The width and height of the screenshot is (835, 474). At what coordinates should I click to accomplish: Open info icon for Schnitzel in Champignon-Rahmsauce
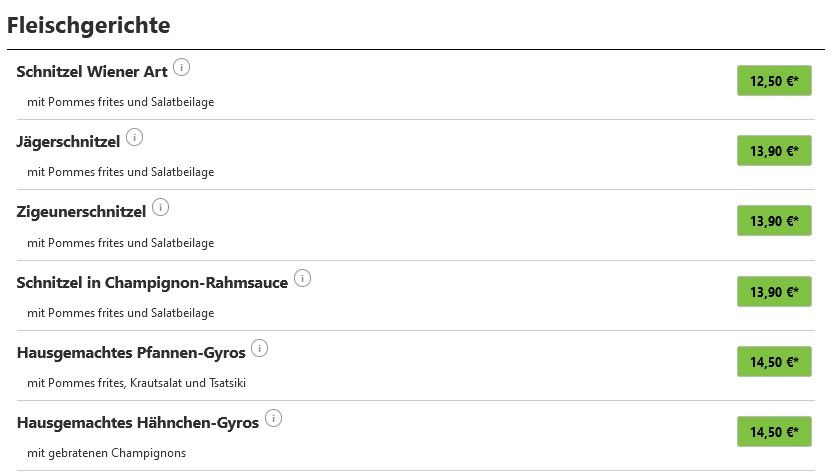(x=302, y=278)
